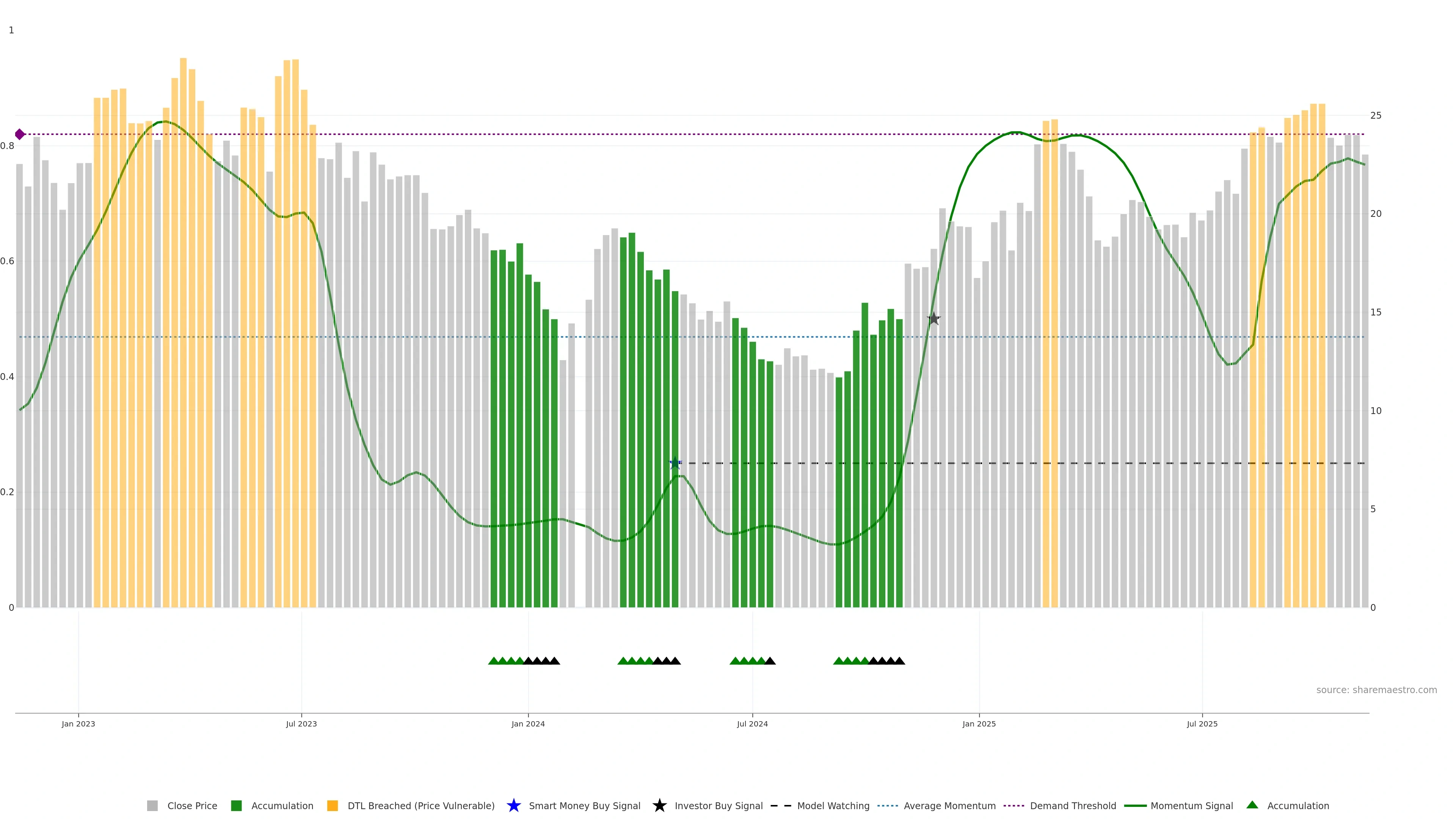Toggle the DTL Breached (Price Vulnerable) legend entry
Image resolution: width=1456 pixels, height=819 pixels.
tap(420, 806)
